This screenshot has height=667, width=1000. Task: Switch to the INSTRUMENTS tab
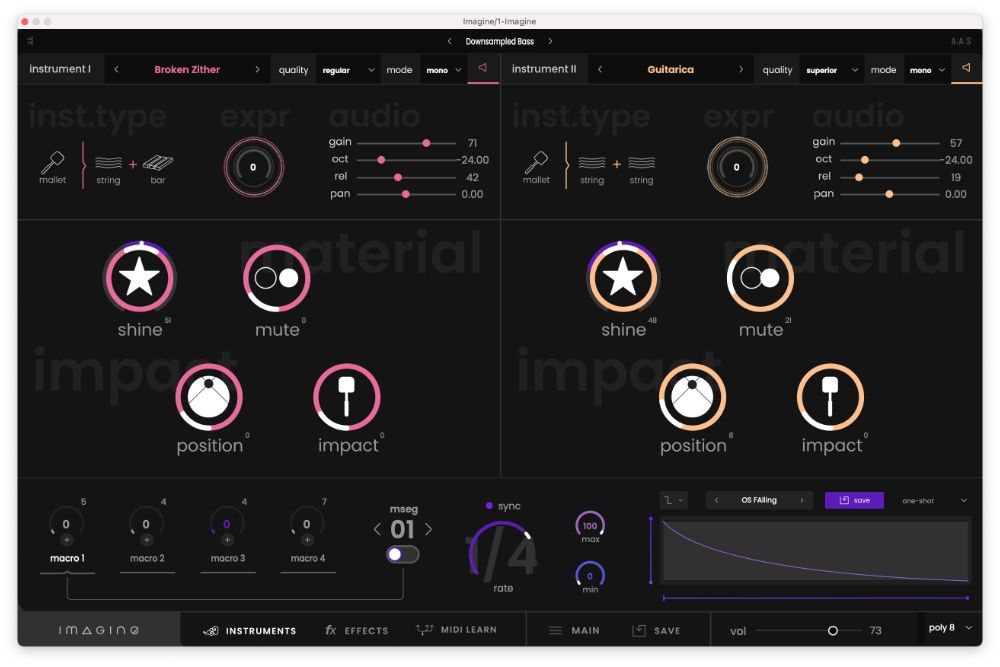[249, 631]
